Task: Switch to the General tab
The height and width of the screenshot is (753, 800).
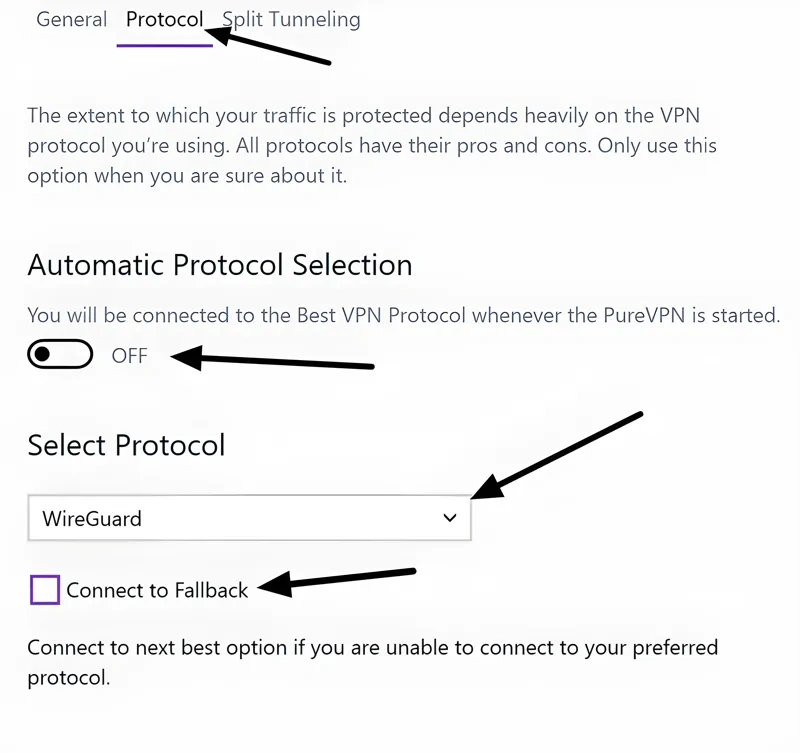Action: tap(71, 19)
